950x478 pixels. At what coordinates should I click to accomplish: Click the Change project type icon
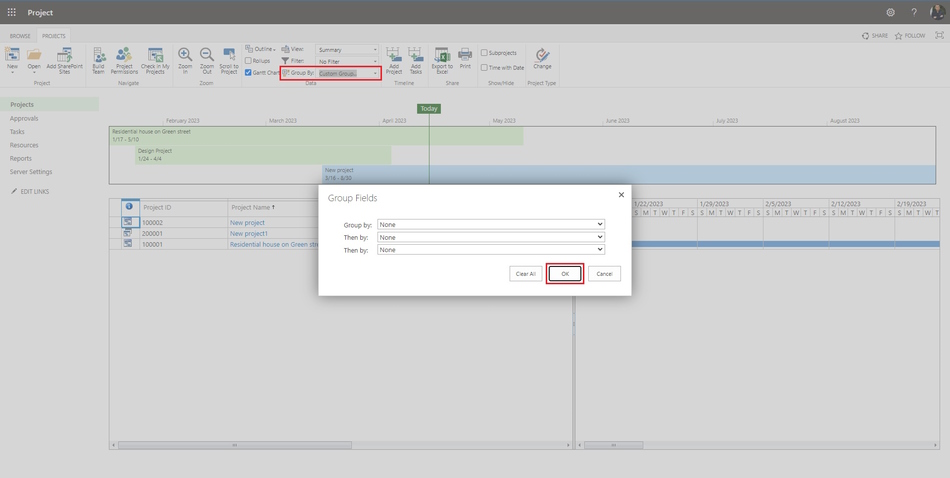click(542, 55)
